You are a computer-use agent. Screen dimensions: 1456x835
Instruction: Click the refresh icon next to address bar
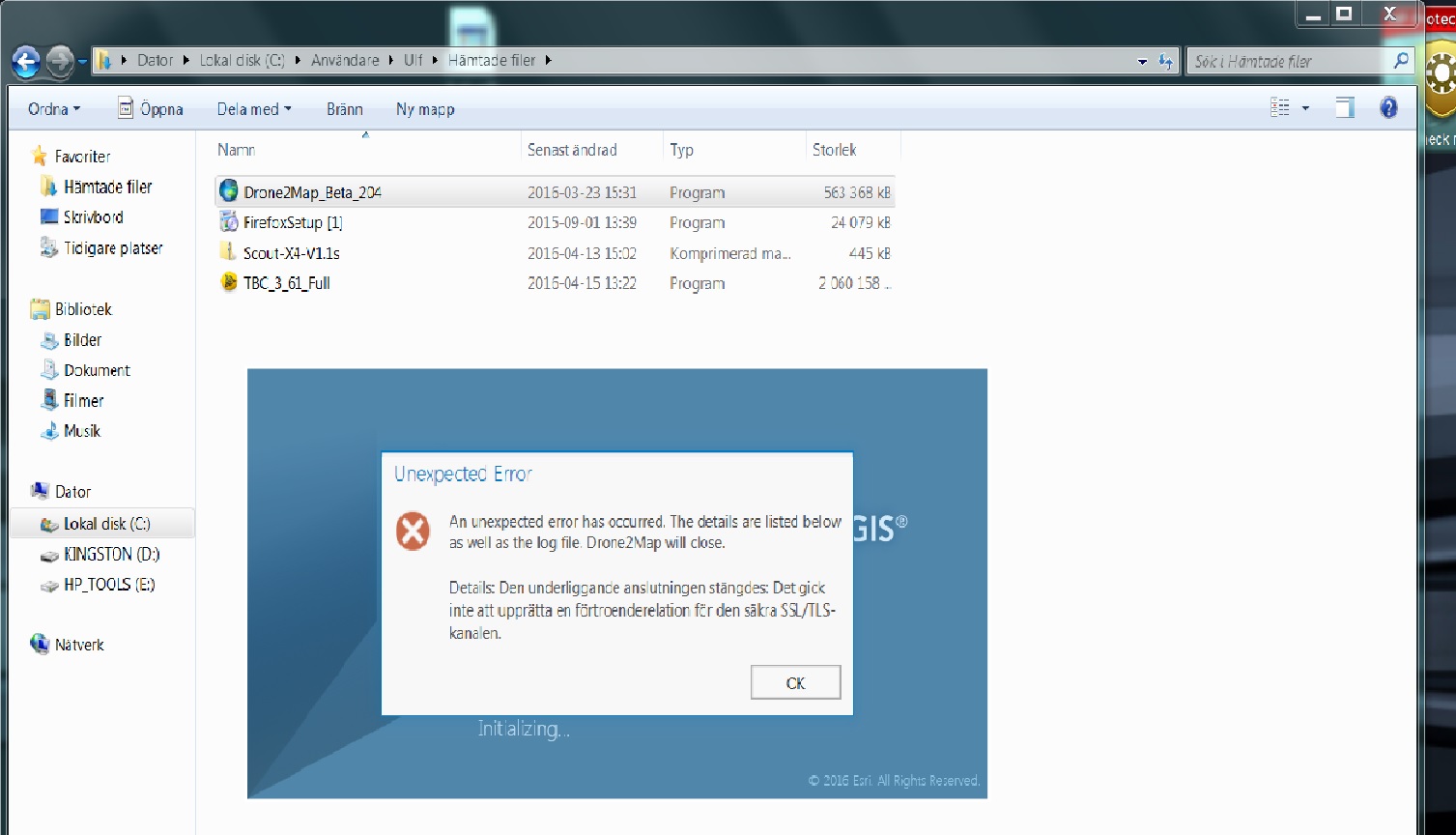click(x=1166, y=61)
